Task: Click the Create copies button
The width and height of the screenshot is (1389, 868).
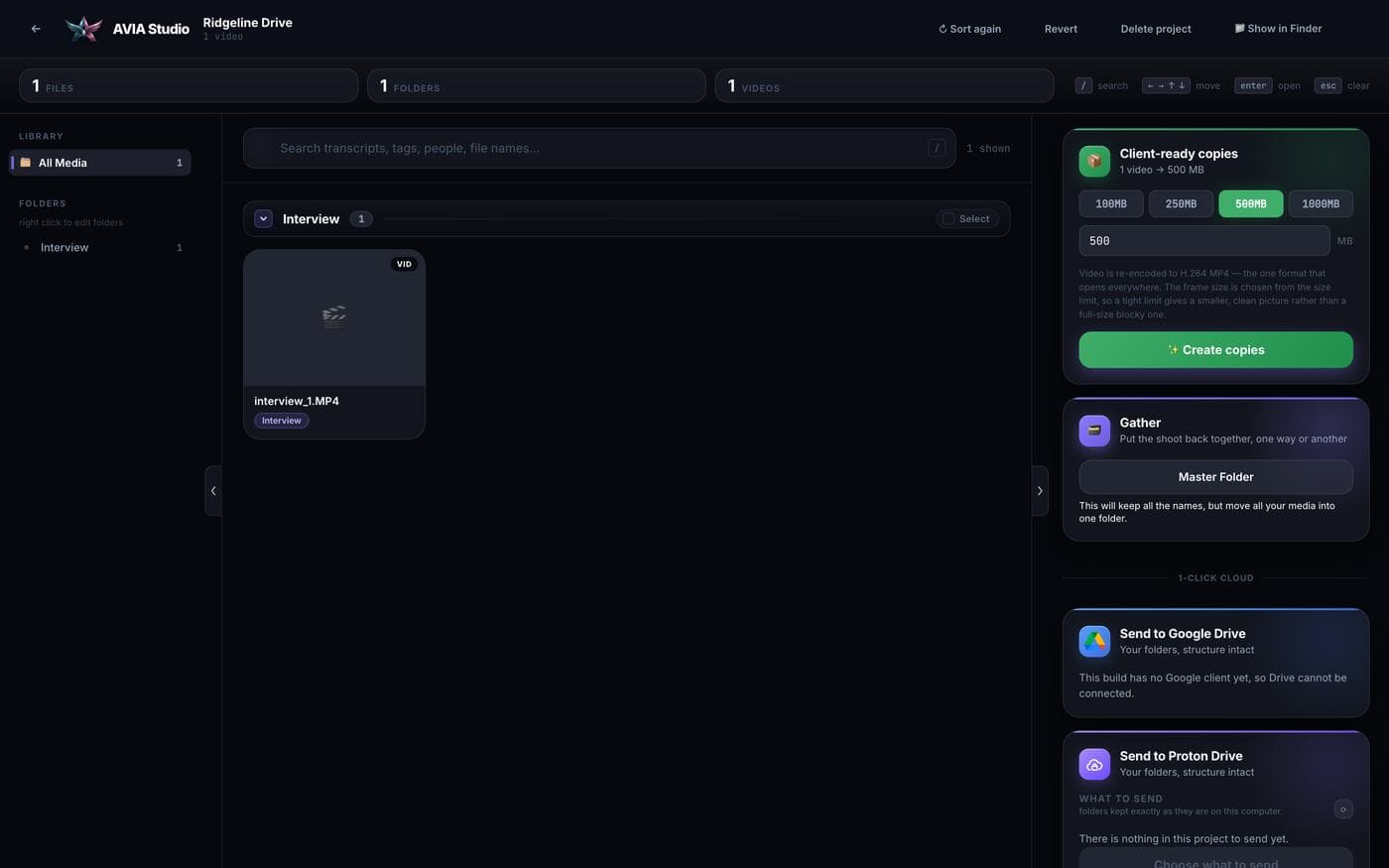Action: (x=1215, y=350)
